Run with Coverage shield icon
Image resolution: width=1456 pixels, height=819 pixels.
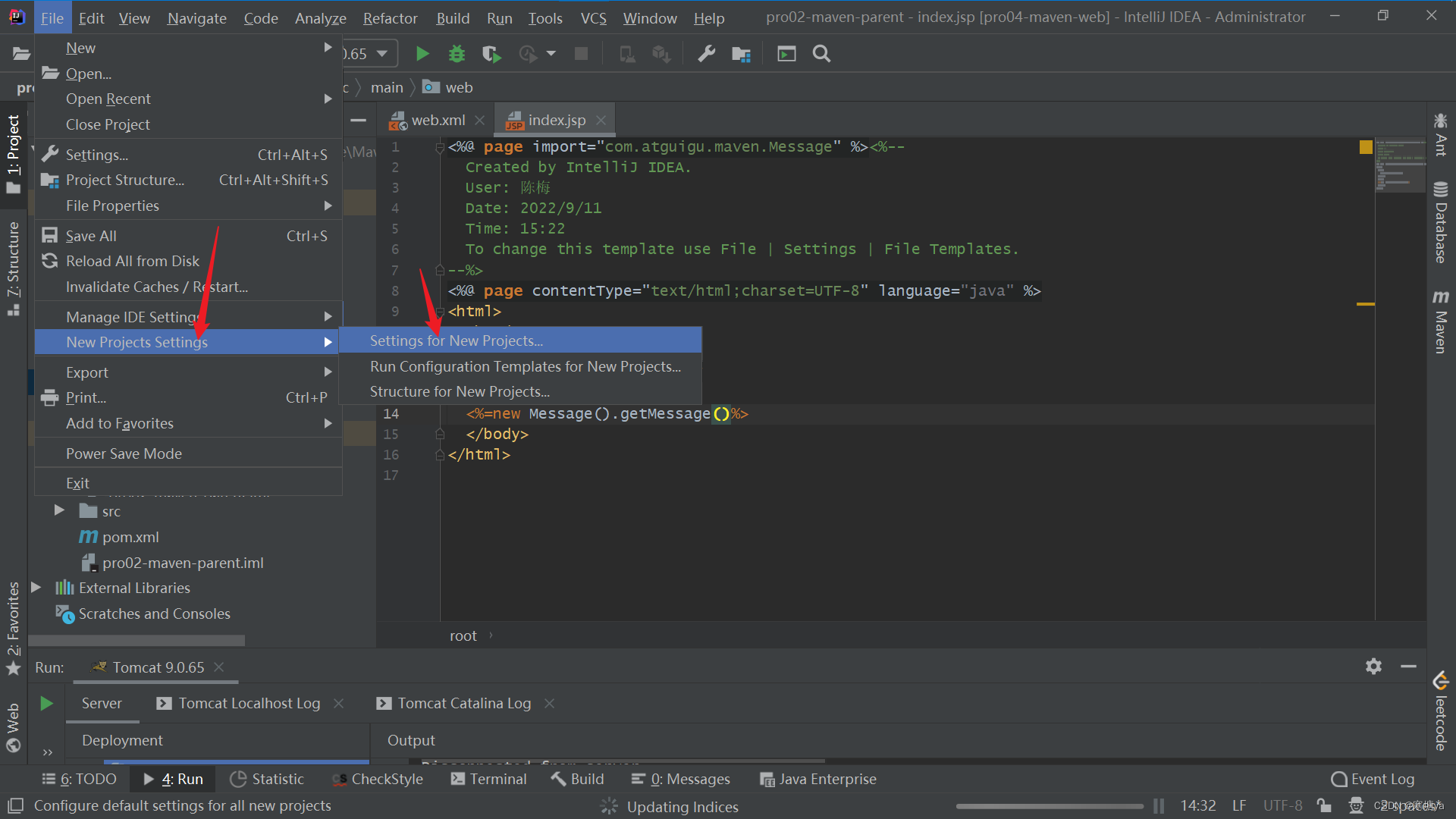click(491, 54)
